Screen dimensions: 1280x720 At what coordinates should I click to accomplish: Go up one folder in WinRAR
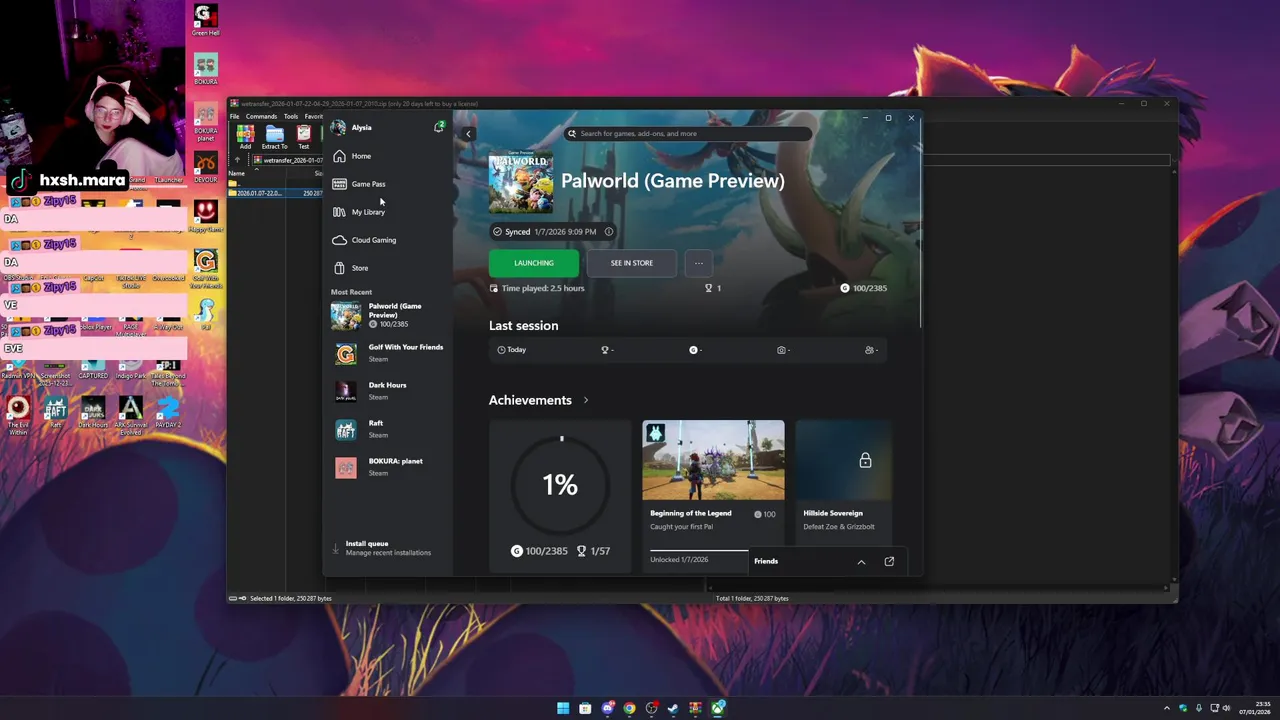237,160
